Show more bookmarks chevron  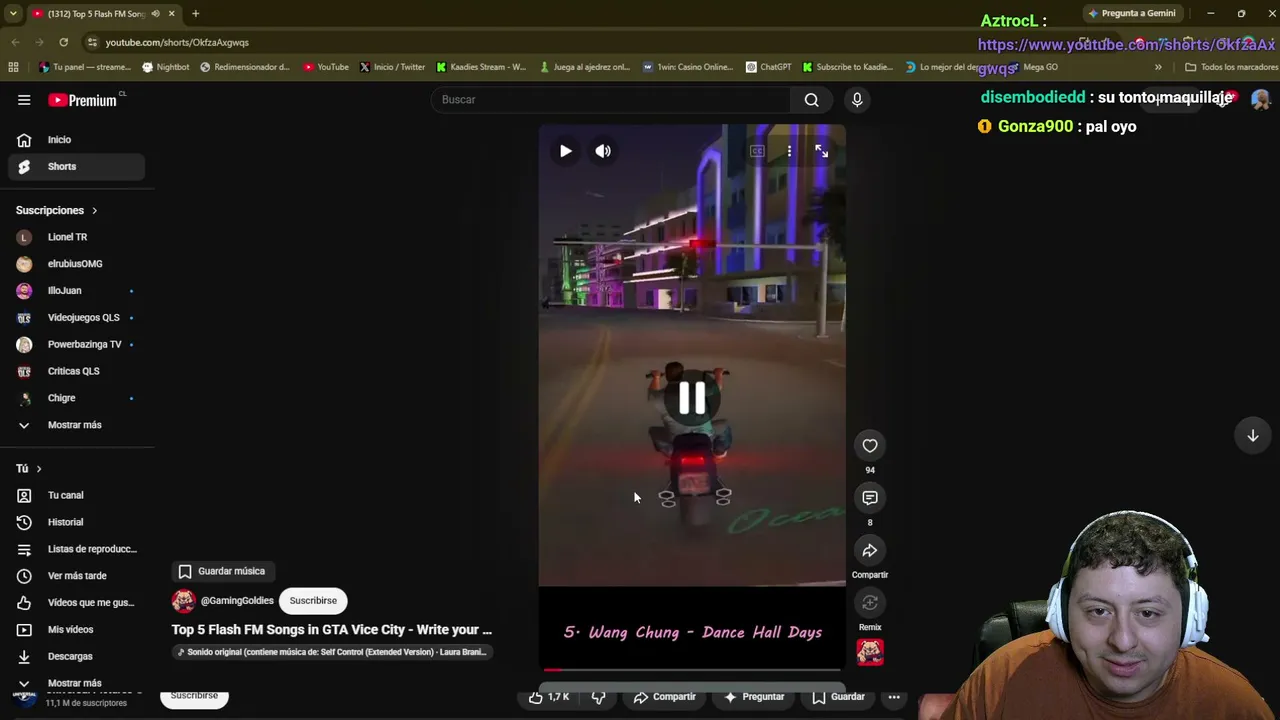[1158, 67]
